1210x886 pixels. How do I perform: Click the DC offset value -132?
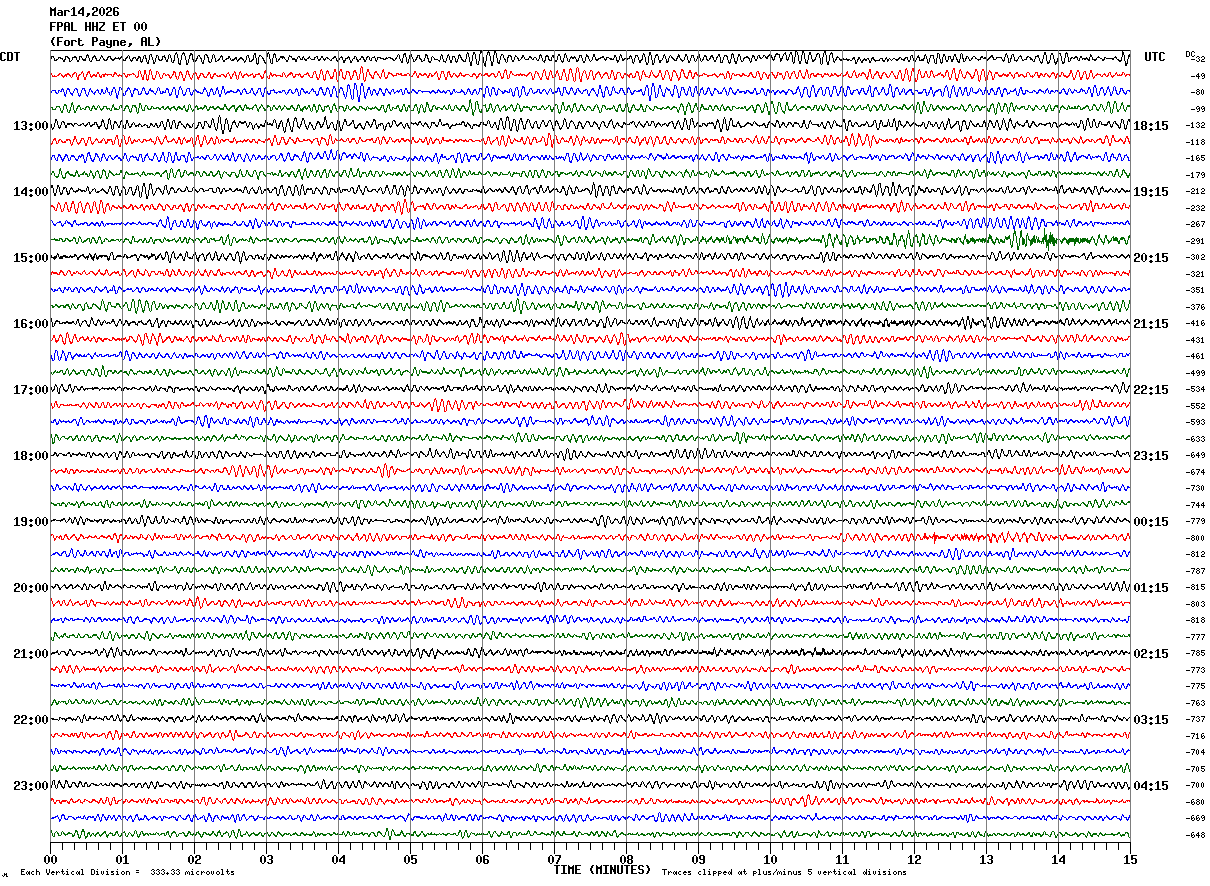pos(1195,126)
